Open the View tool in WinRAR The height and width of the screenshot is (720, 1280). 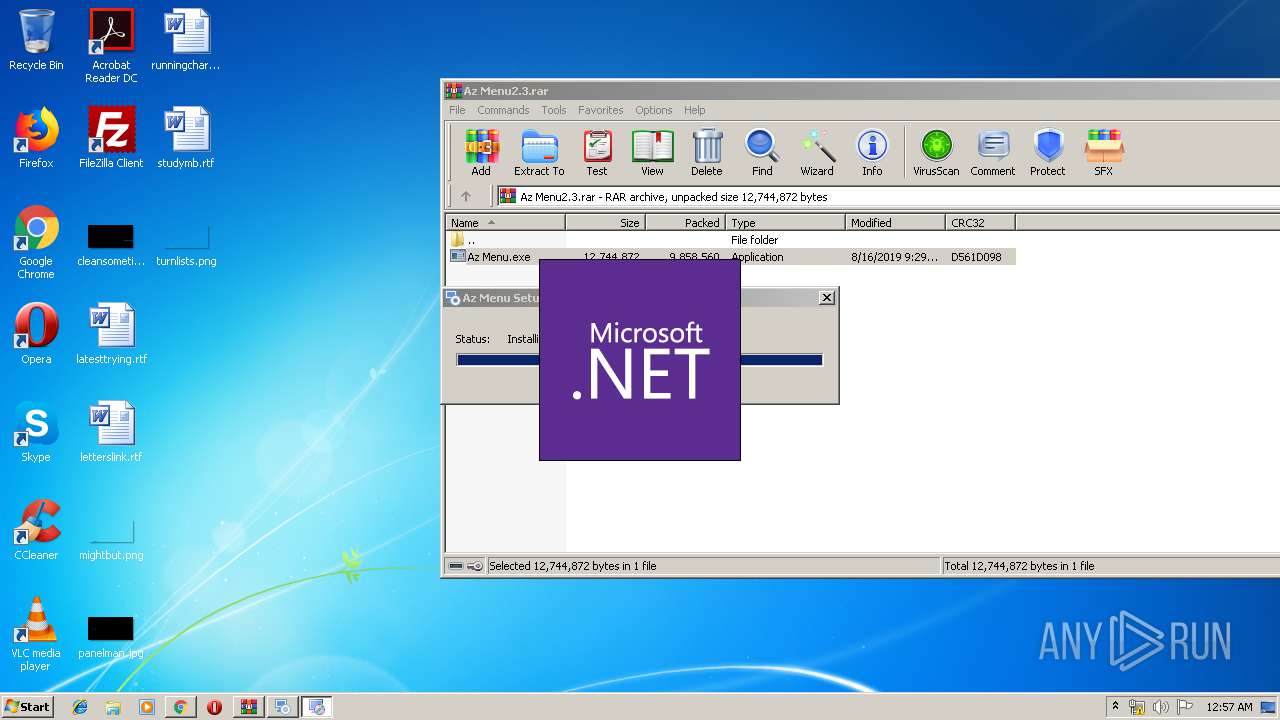click(652, 153)
